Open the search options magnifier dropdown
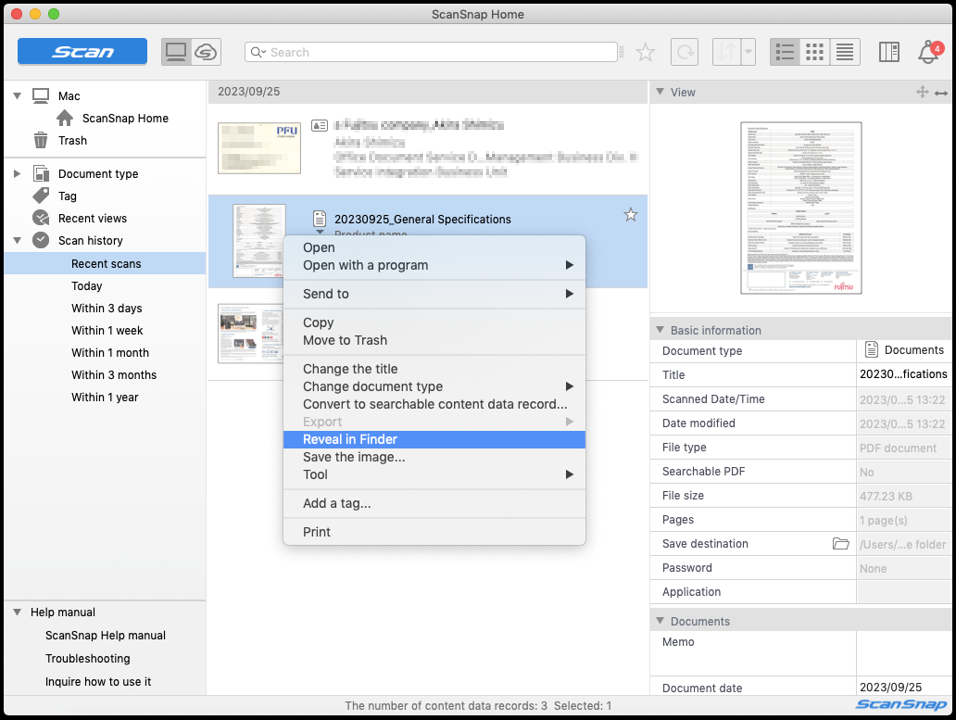 click(x=259, y=52)
